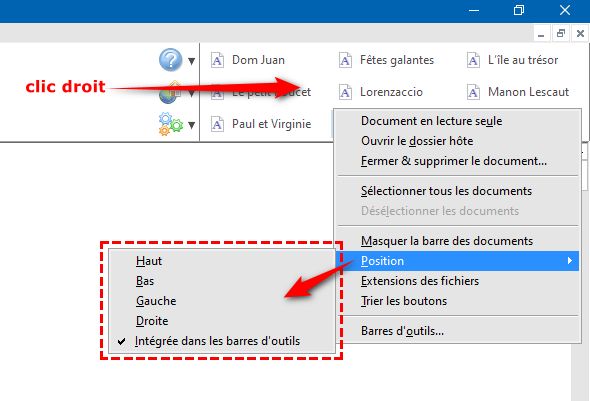
Task: Restore the inner document window
Action: [x=561, y=34]
